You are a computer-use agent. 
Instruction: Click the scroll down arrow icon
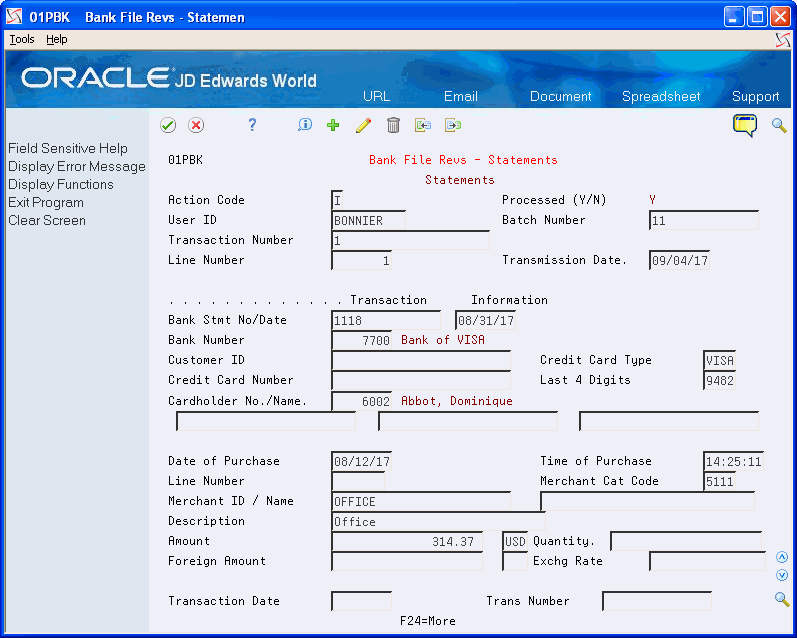782,575
